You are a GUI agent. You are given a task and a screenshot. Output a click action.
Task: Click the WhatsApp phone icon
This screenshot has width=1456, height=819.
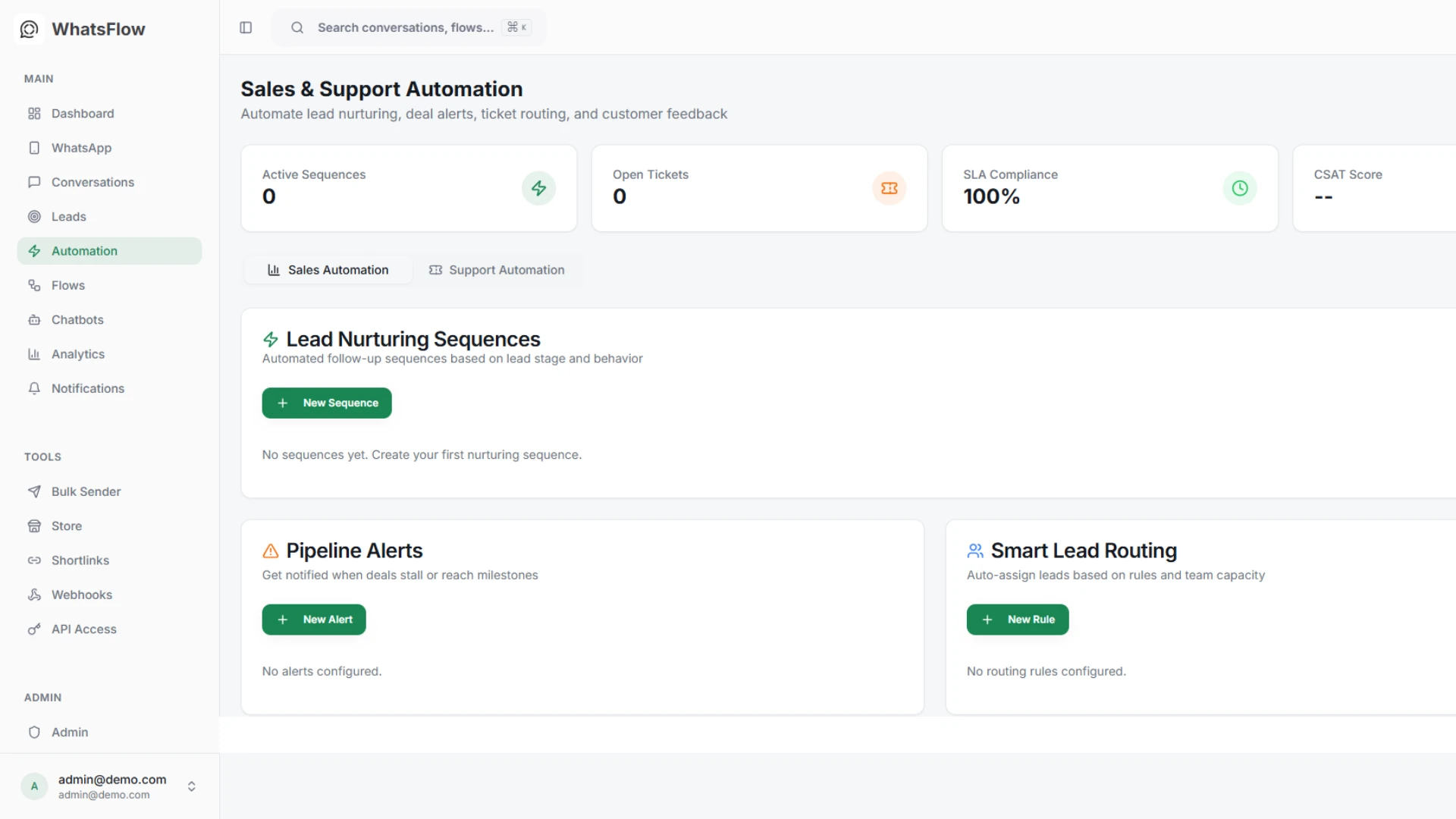pyautogui.click(x=34, y=148)
